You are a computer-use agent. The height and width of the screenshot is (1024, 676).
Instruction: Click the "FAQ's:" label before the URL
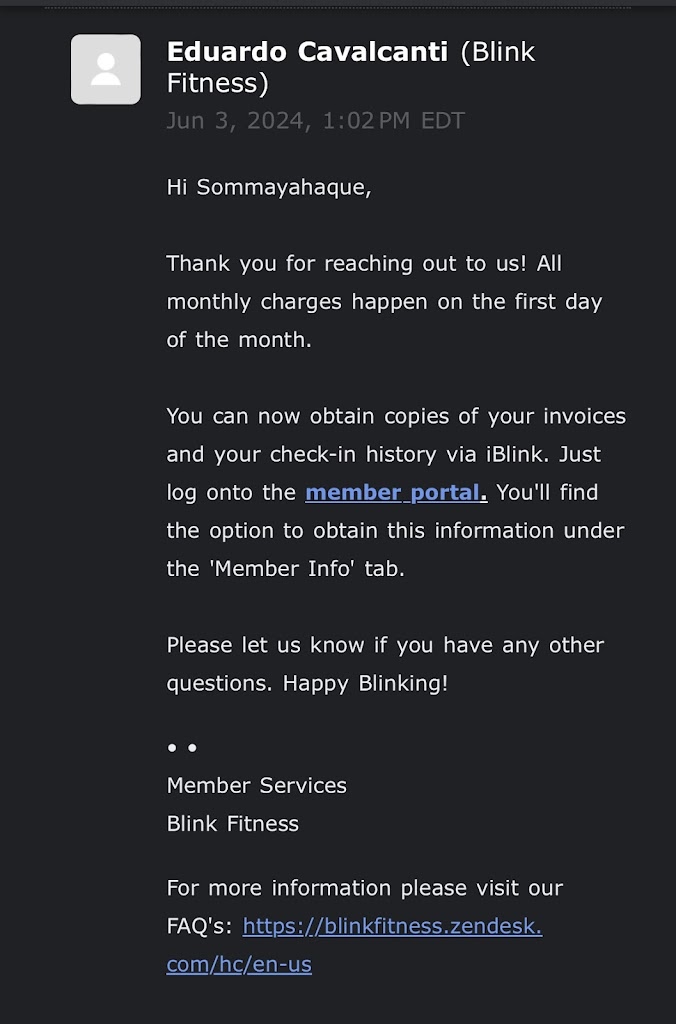(x=200, y=926)
